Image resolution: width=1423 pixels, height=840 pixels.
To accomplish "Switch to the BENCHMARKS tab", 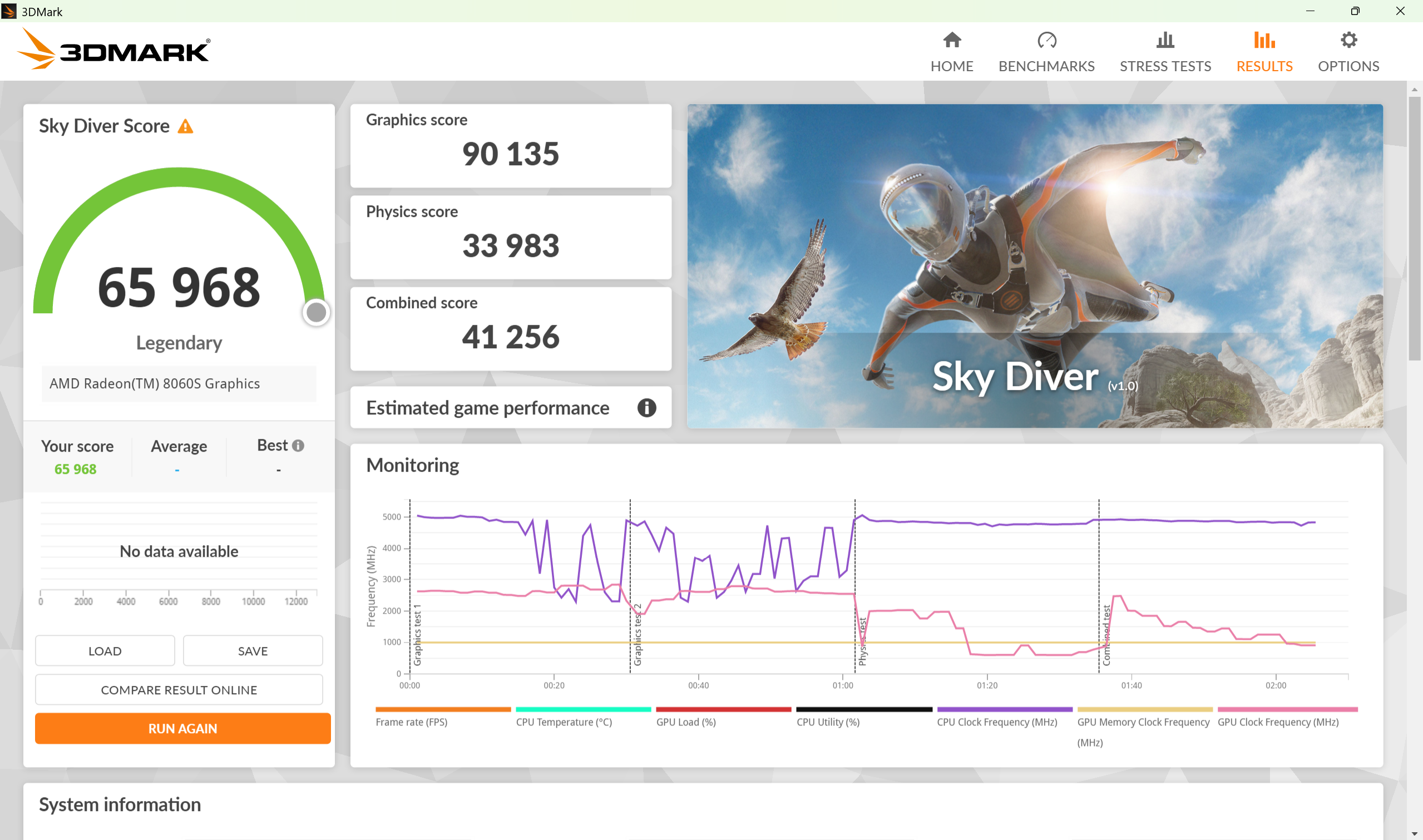I will tap(1046, 66).
